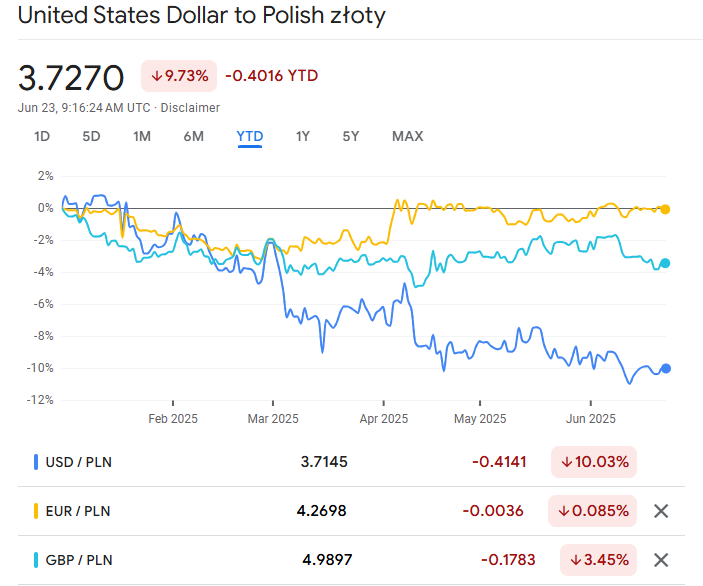
Task: Click the blue USD / PLN color marker
Action: click(x=36, y=462)
